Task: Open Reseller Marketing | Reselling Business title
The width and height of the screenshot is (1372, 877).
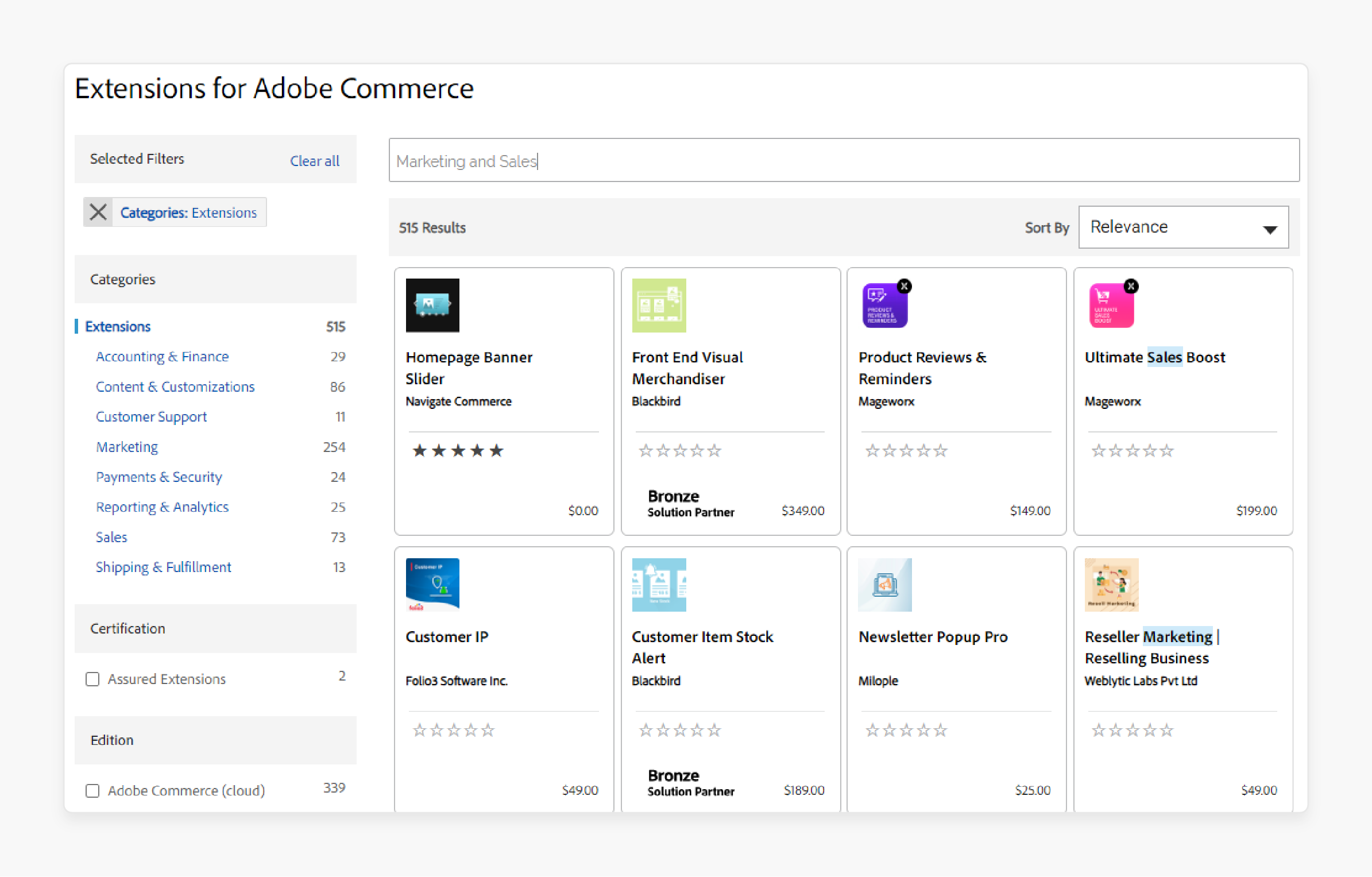Action: coord(1152,647)
